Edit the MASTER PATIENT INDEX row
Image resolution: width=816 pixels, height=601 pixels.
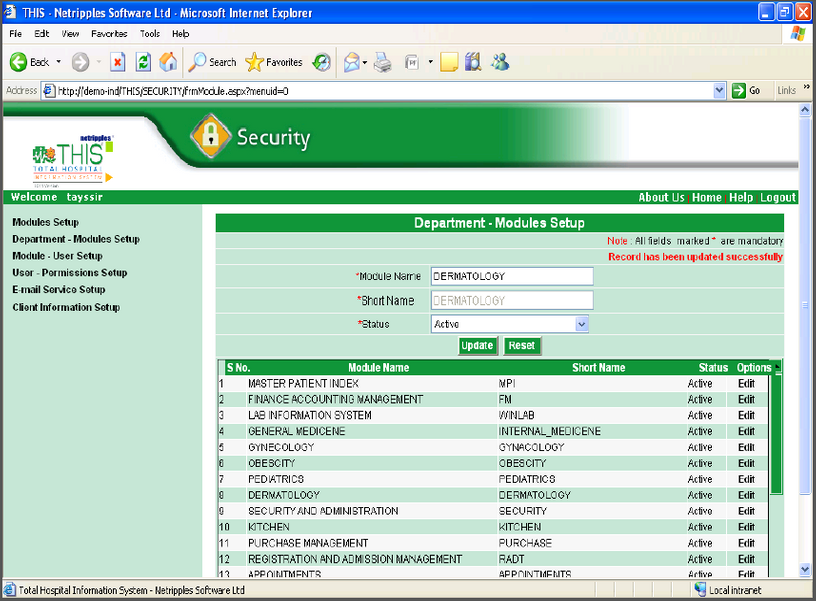746,383
